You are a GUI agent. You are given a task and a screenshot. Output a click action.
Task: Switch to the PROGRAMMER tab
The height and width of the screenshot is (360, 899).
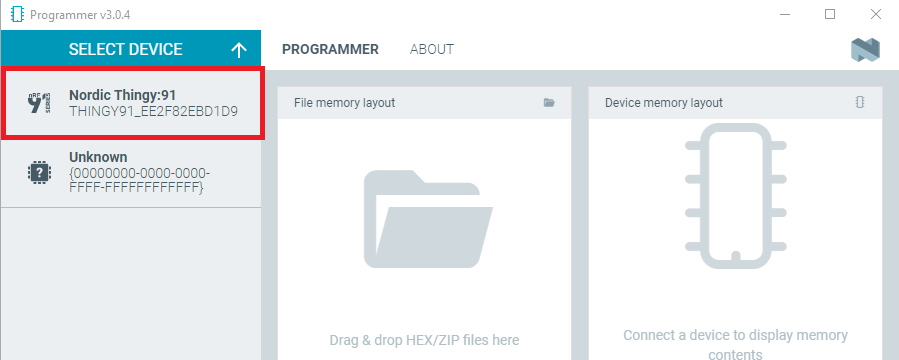coord(330,49)
